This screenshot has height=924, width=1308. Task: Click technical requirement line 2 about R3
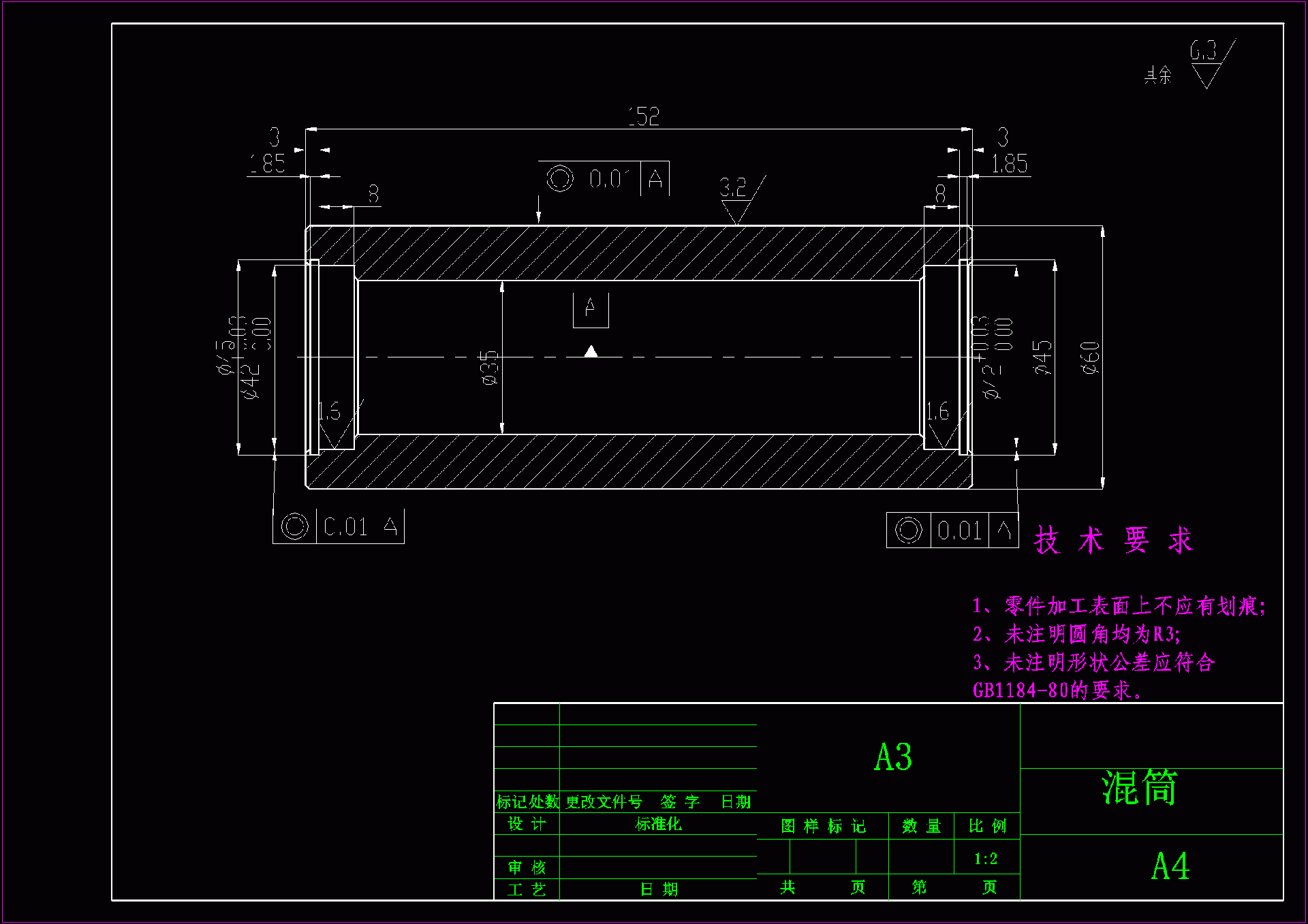[x=1076, y=635]
